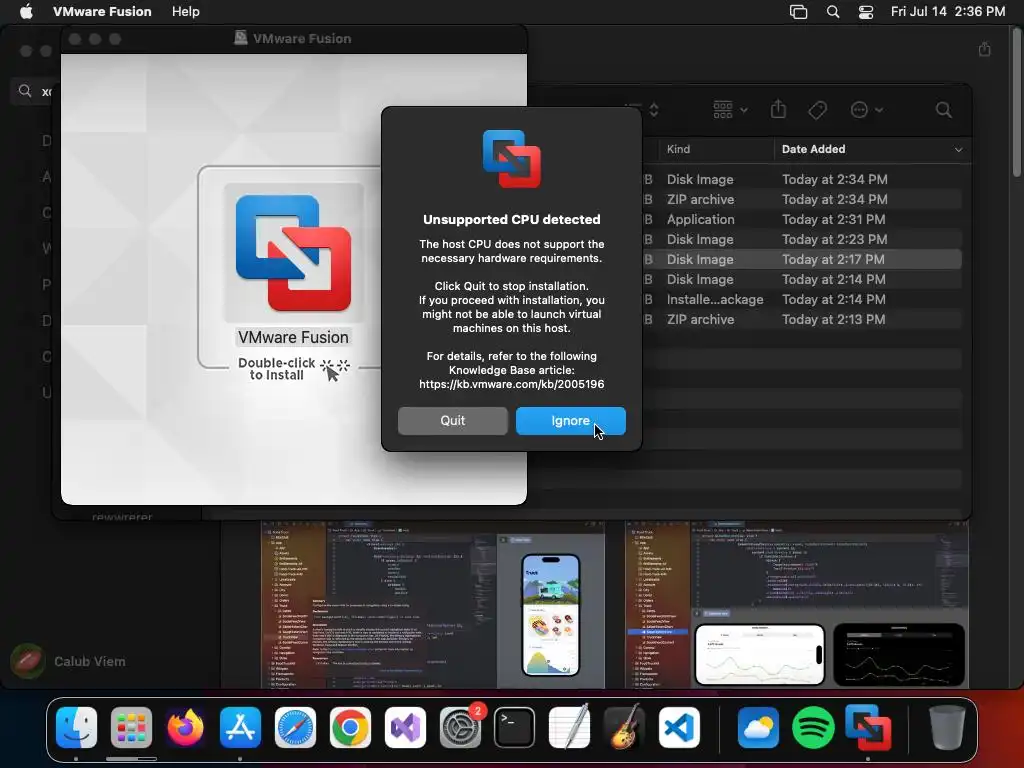Open Launchpad from the Dock
Image resolution: width=1024 pixels, height=768 pixels.
coord(131,727)
